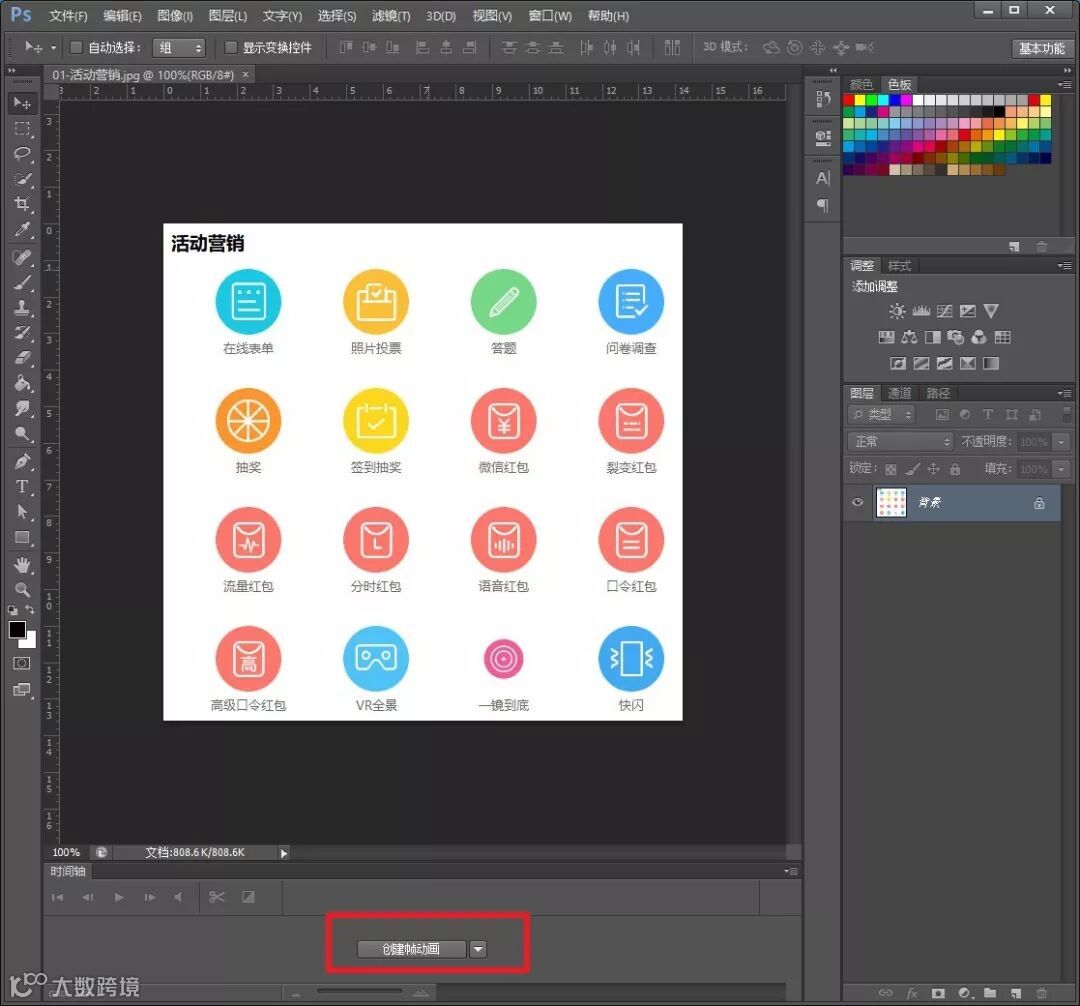The image size is (1080, 1006).
Task: Open the Filter menu
Action: (391, 16)
